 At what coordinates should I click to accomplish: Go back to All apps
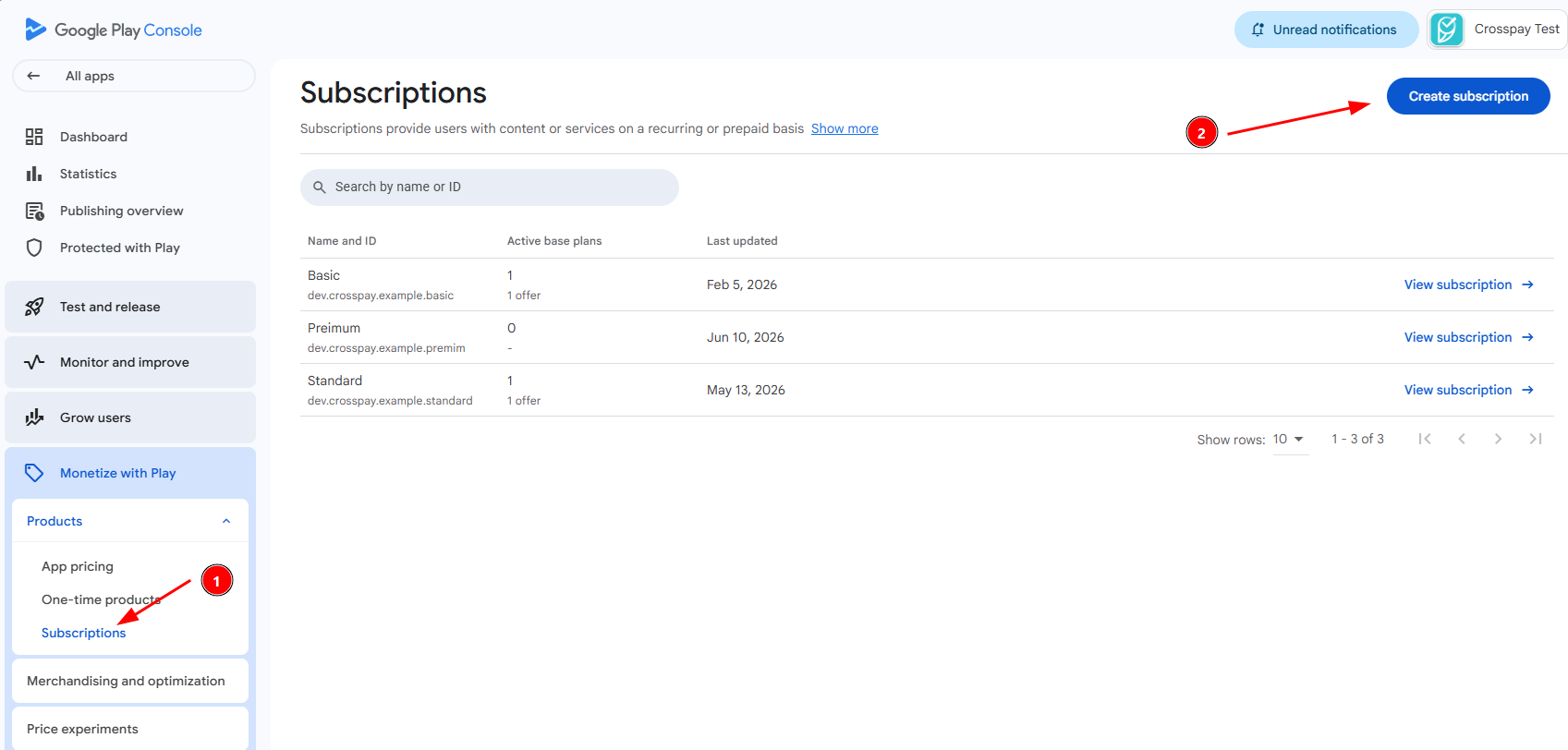(134, 76)
